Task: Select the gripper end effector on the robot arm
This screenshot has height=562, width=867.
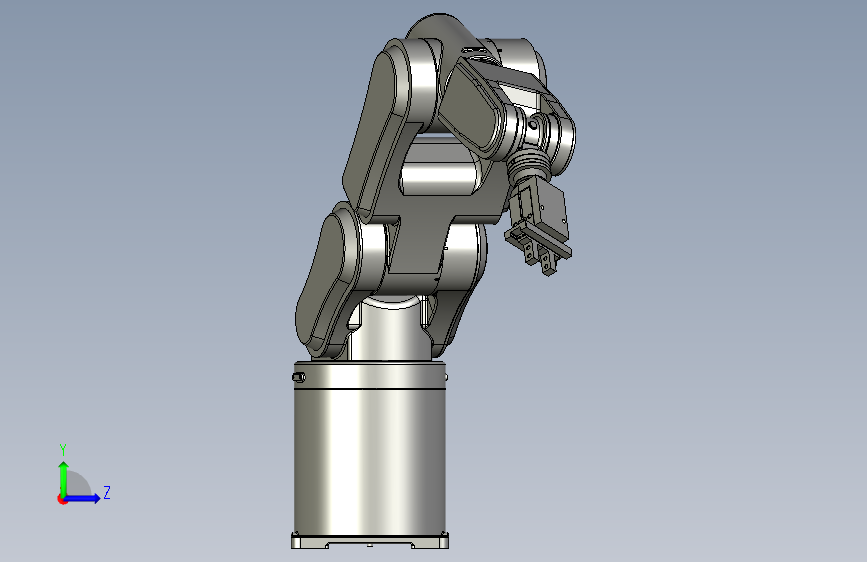Action: [540, 227]
